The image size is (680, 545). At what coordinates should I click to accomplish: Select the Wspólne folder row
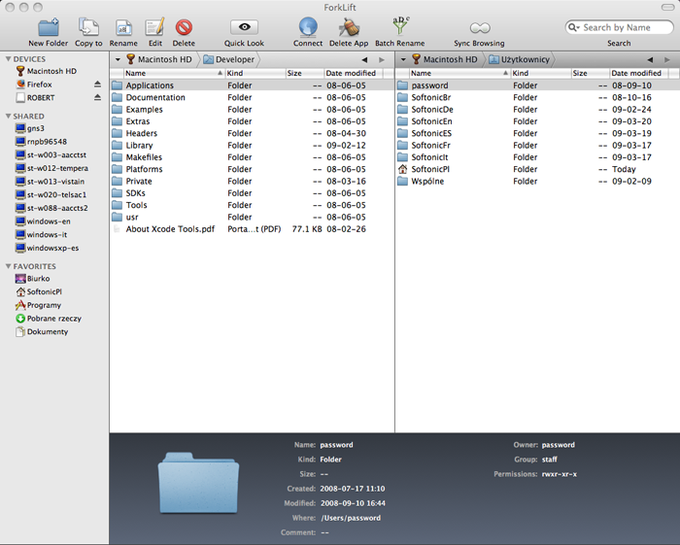[x=537, y=181]
